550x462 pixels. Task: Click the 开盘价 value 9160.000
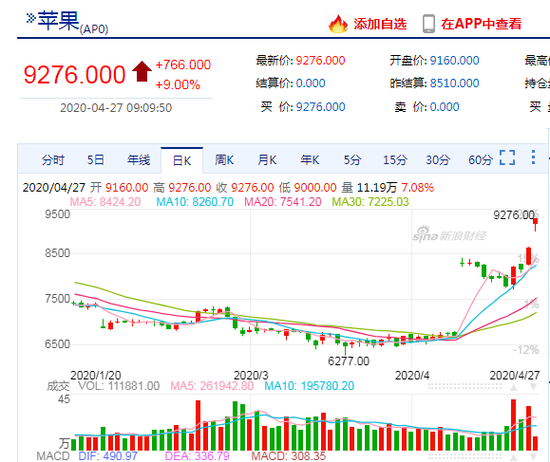pos(455,61)
